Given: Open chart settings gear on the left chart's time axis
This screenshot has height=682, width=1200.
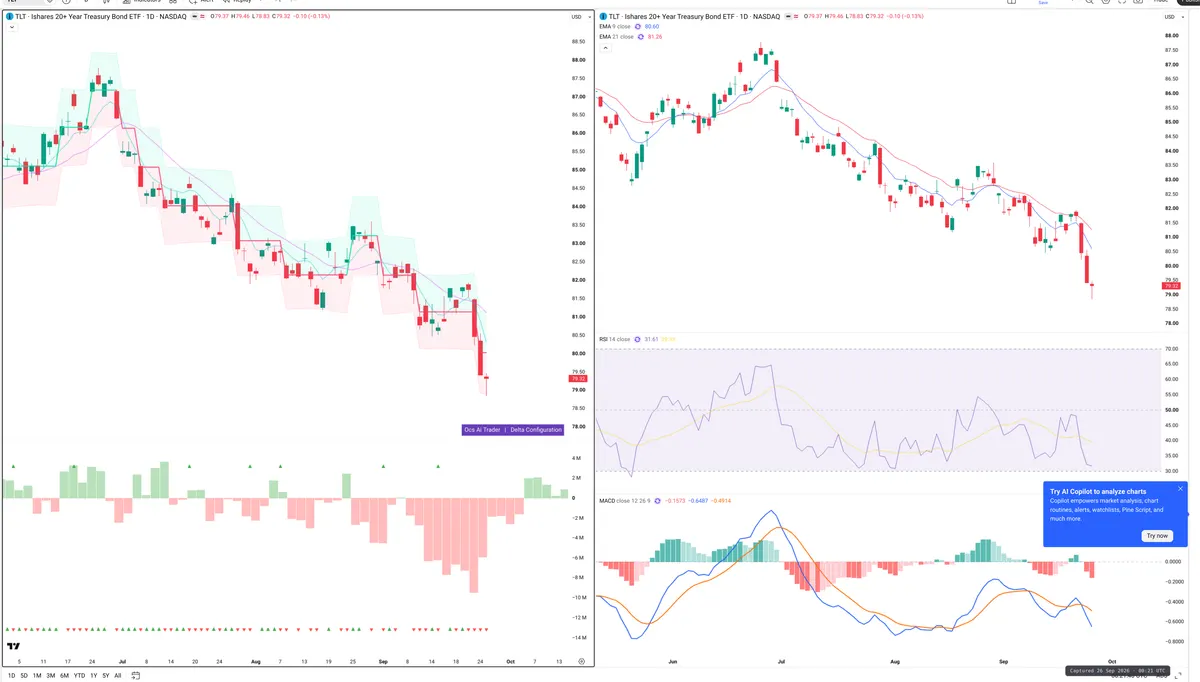Looking at the screenshot, I should [x=581, y=661].
